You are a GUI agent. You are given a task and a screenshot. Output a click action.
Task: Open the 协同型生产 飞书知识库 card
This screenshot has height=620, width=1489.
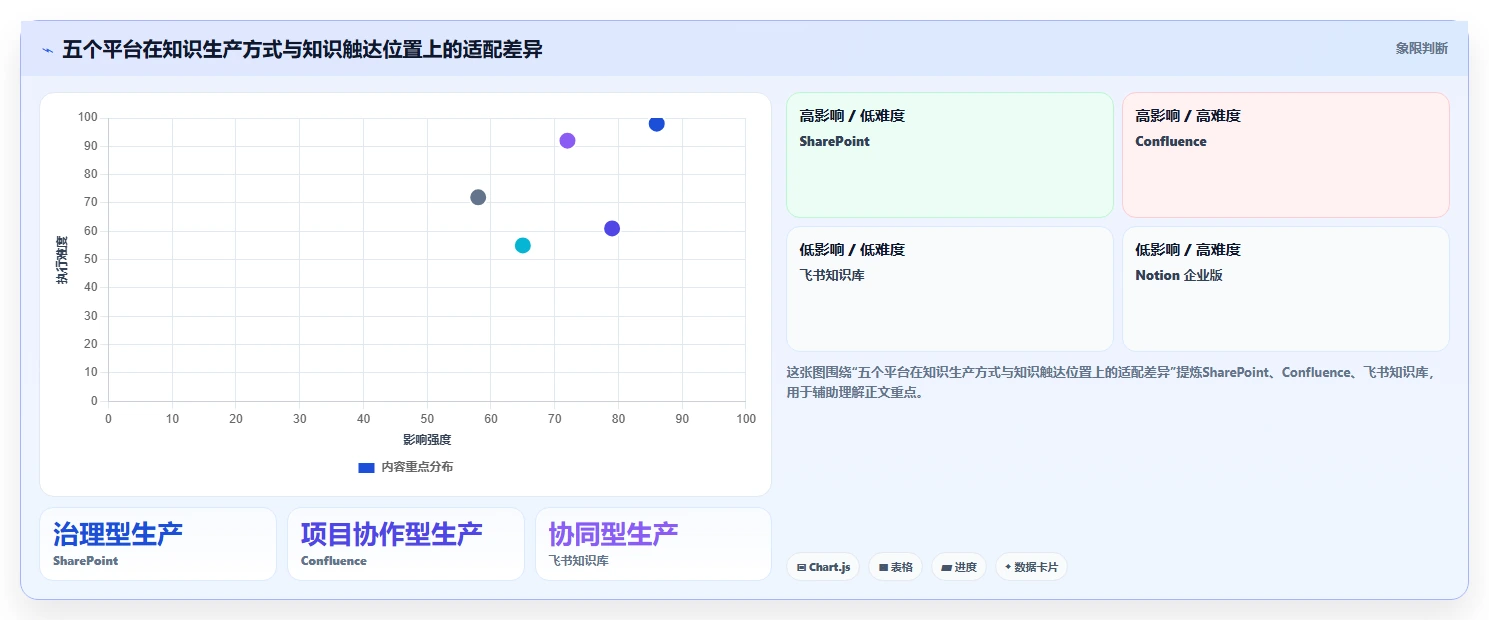click(653, 544)
